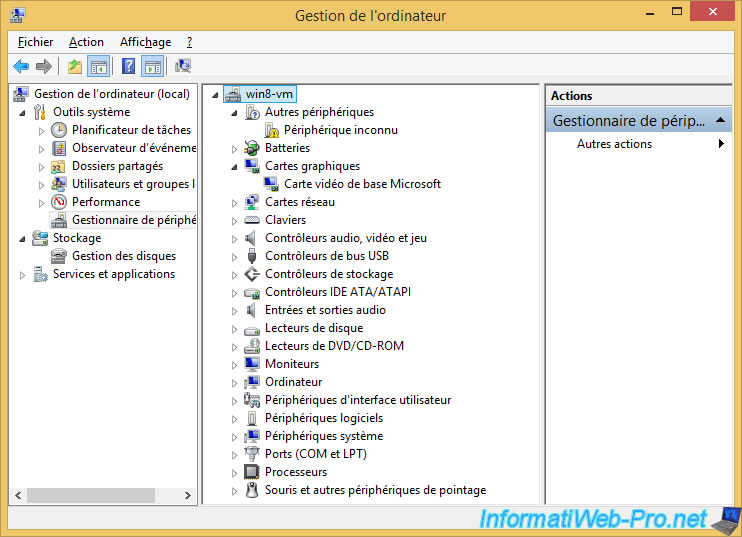This screenshot has width=742, height=537.
Task: Toggle the Show/Hide console tree button
Action: (x=99, y=67)
